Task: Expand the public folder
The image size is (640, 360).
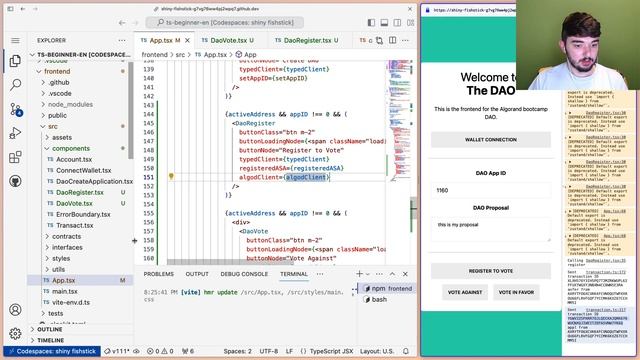Action: pyautogui.click(x=58, y=116)
